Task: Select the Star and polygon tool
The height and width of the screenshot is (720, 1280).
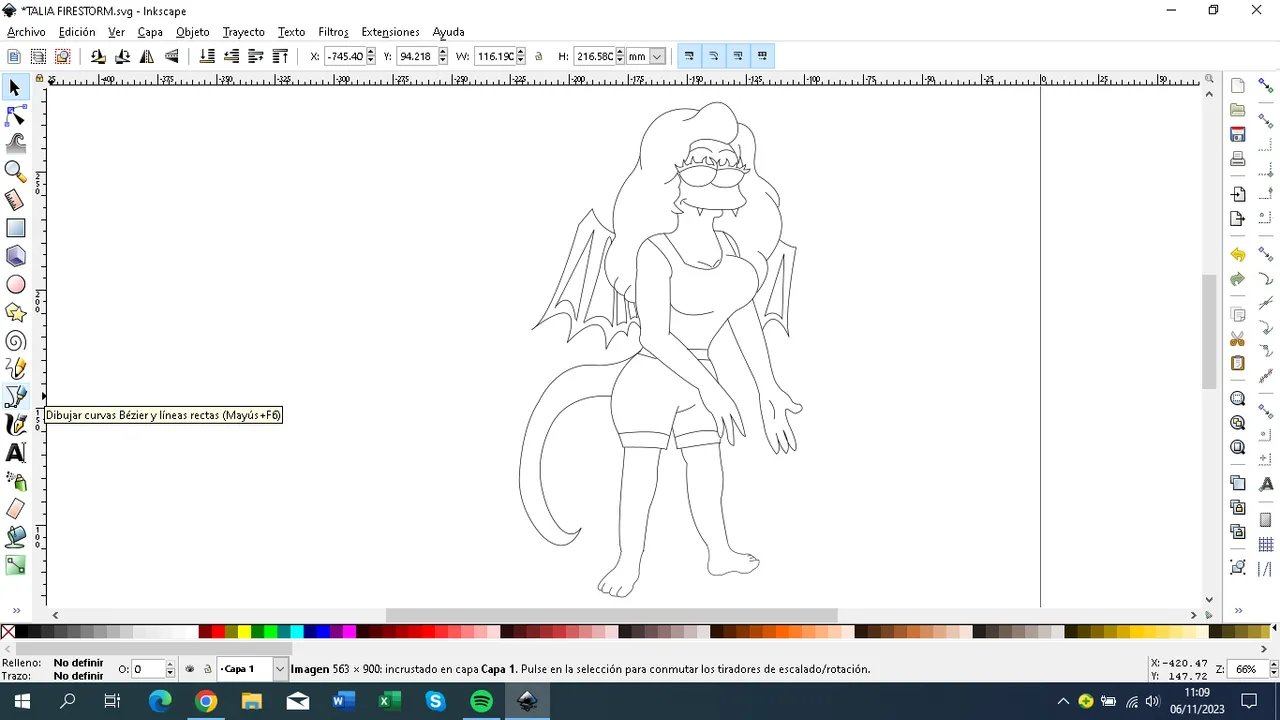Action: coord(15,313)
